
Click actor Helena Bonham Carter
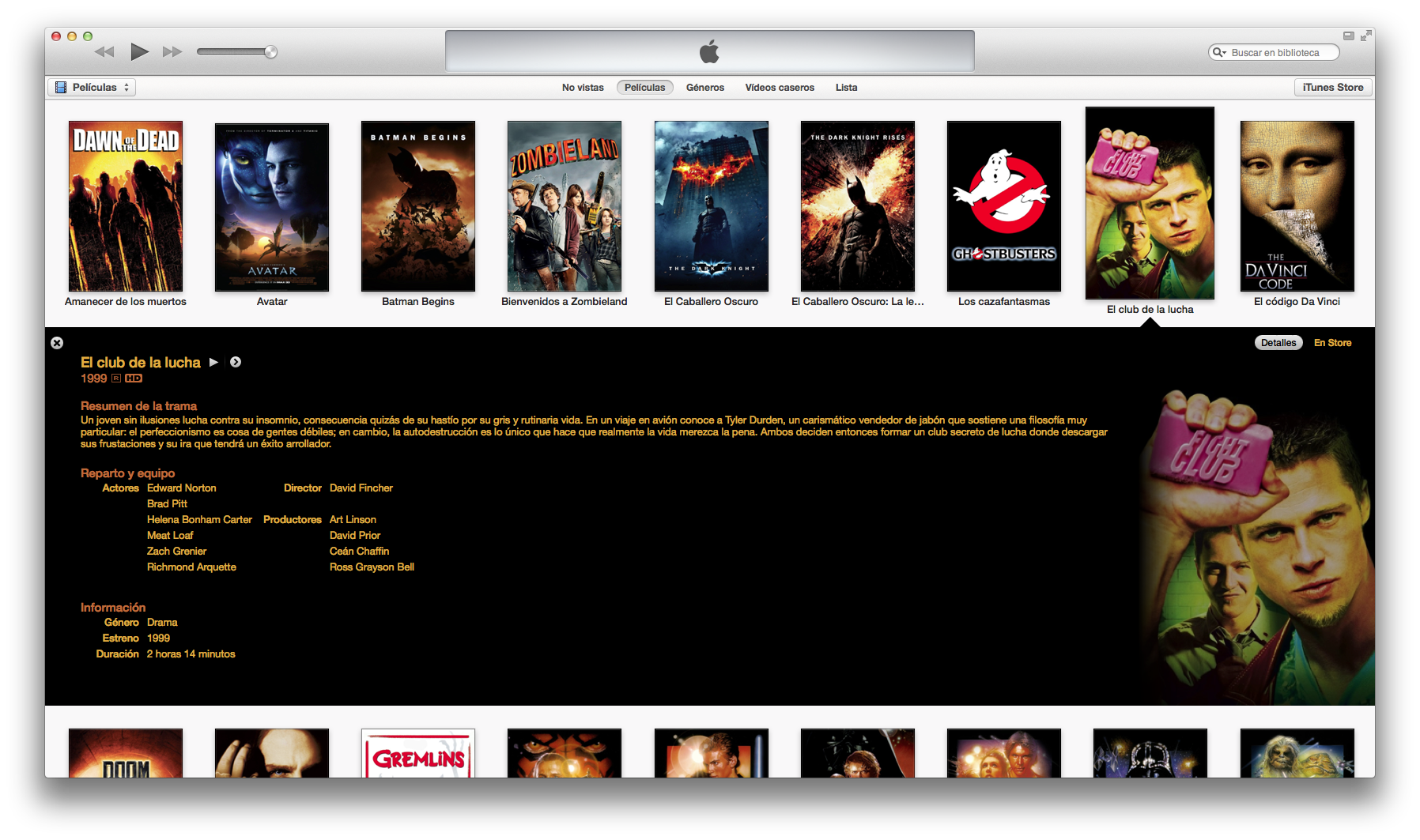(x=199, y=520)
